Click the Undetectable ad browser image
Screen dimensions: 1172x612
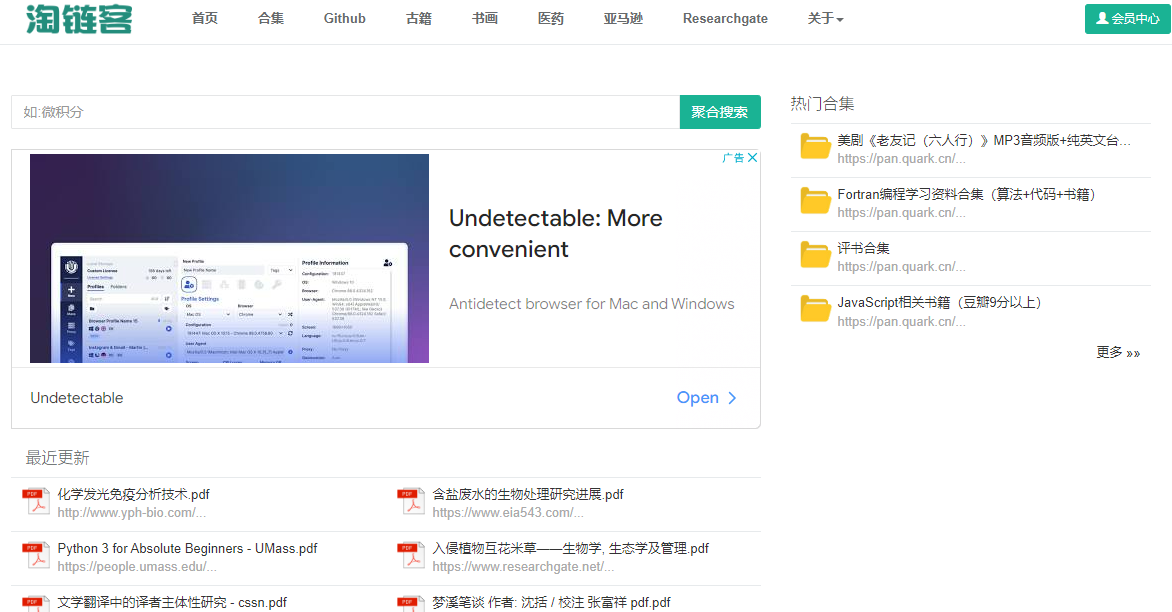click(x=229, y=259)
